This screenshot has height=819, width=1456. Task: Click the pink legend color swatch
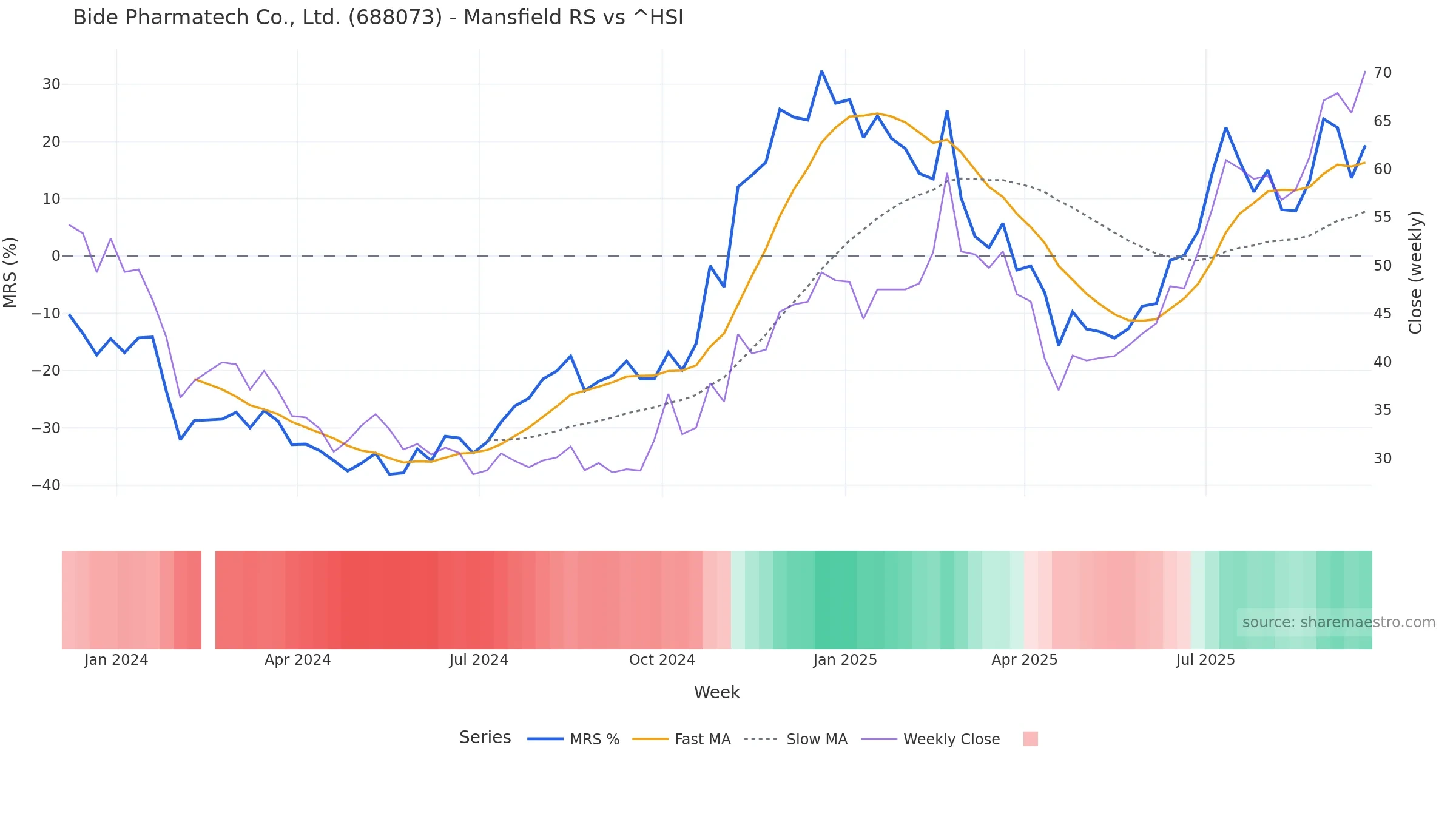(1030, 738)
